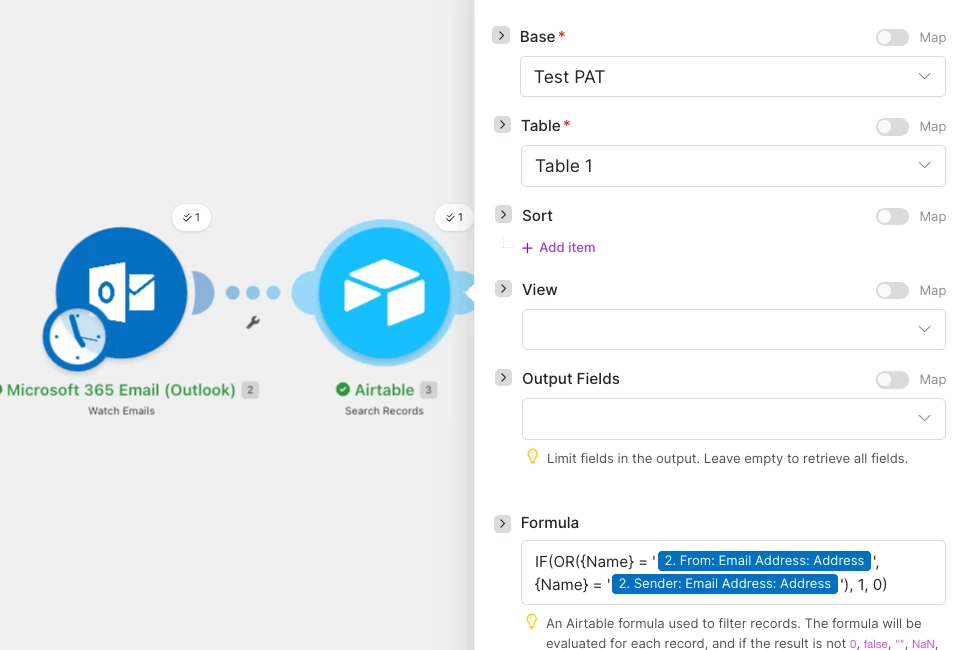This screenshot has width=956, height=650.
Task: Click the lightbulb hint icon under Formula
Action: coord(532,621)
